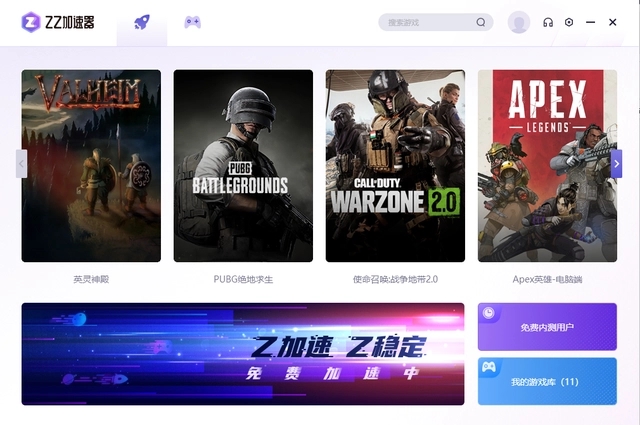
Task: Open customer support headset icon
Action: pyautogui.click(x=548, y=22)
